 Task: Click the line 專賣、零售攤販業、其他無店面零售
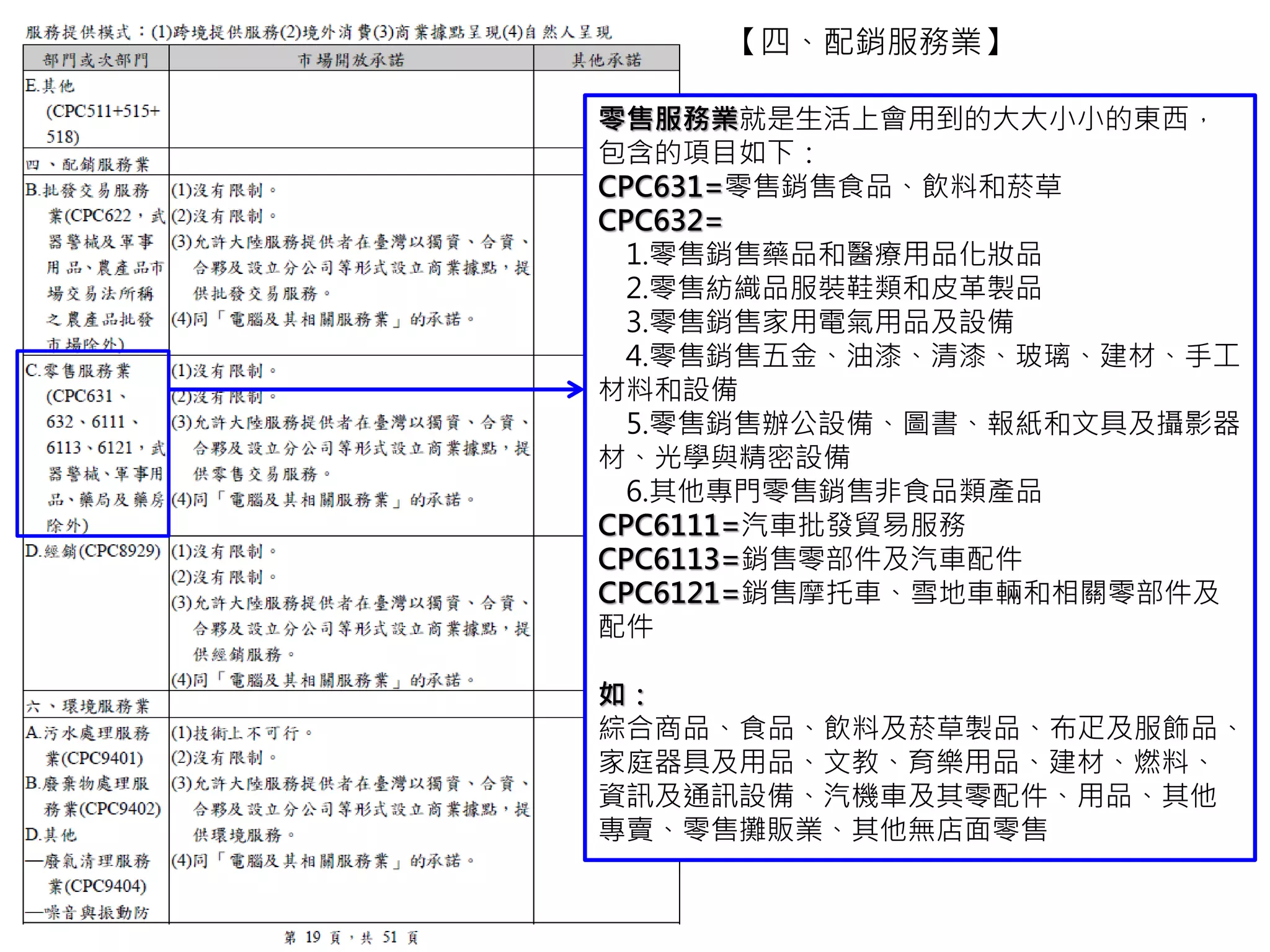point(823,829)
